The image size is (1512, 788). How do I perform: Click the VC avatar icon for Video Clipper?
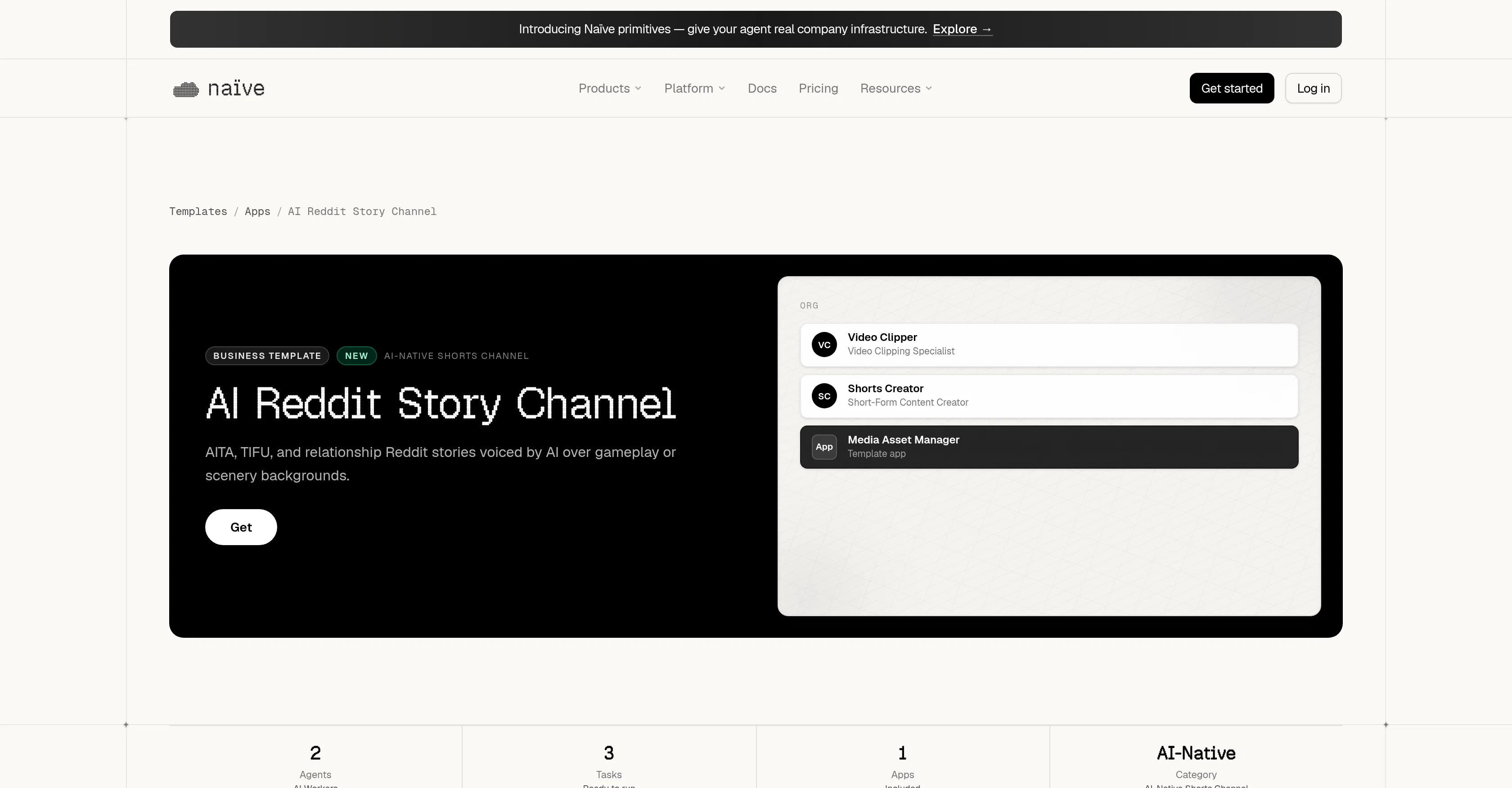pos(824,345)
